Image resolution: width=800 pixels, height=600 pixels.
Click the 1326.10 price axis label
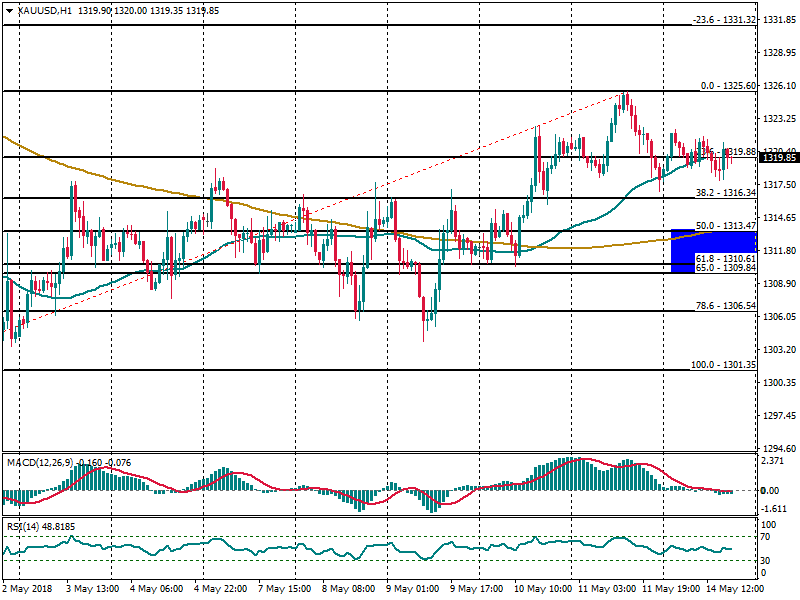[777, 86]
